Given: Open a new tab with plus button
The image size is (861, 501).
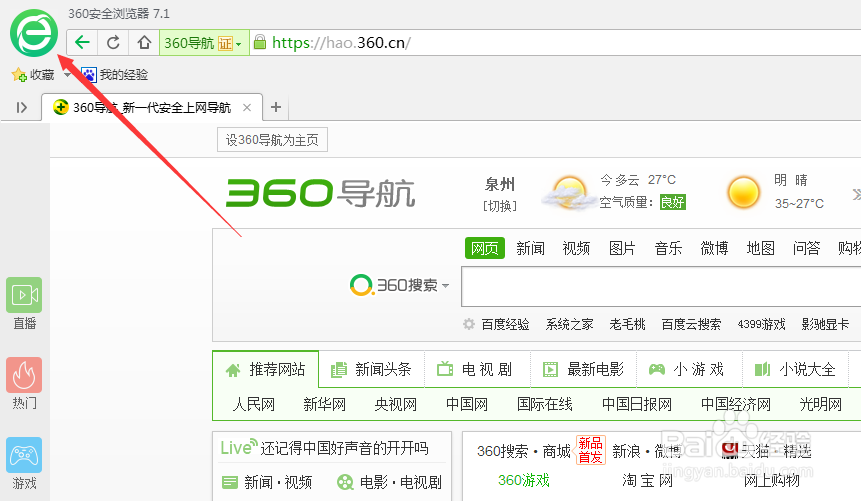Looking at the screenshot, I should click(x=276, y=107).
